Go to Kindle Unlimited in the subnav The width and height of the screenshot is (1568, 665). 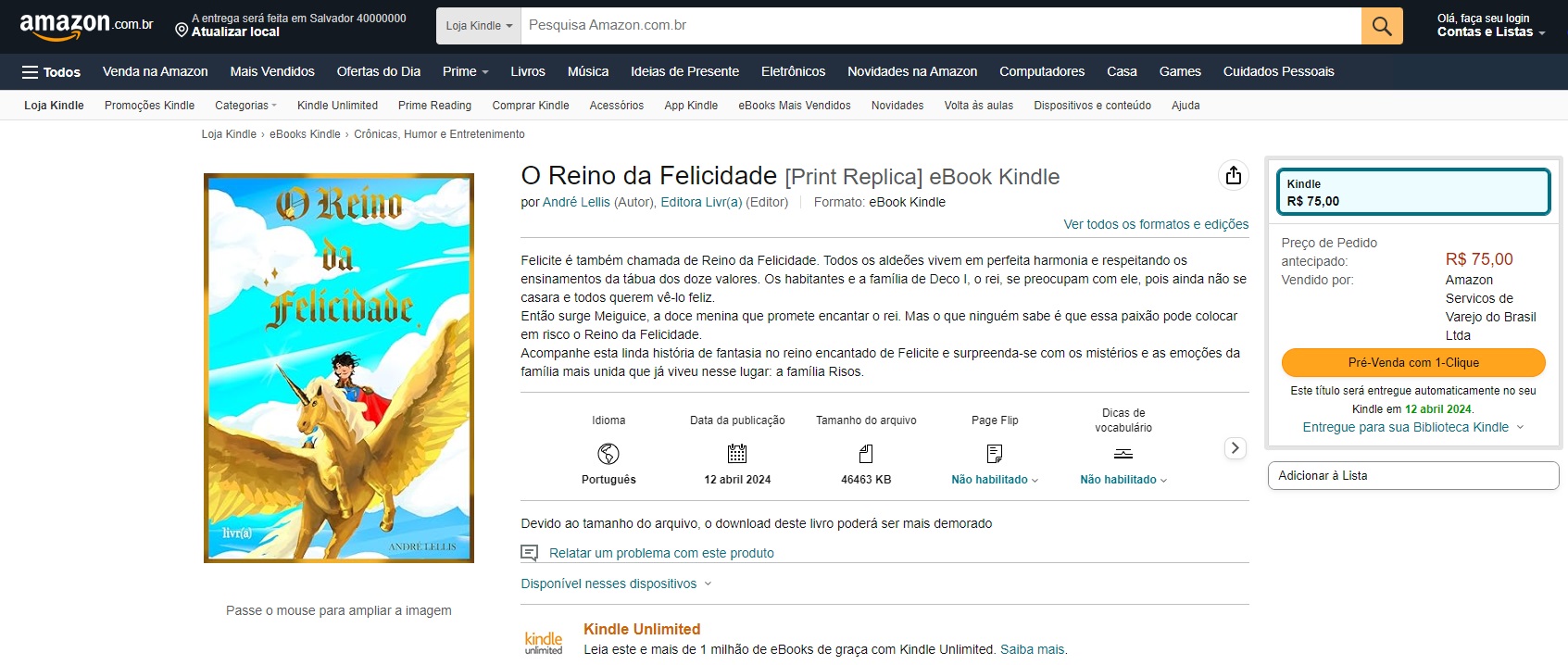click(x=337, y=106)
